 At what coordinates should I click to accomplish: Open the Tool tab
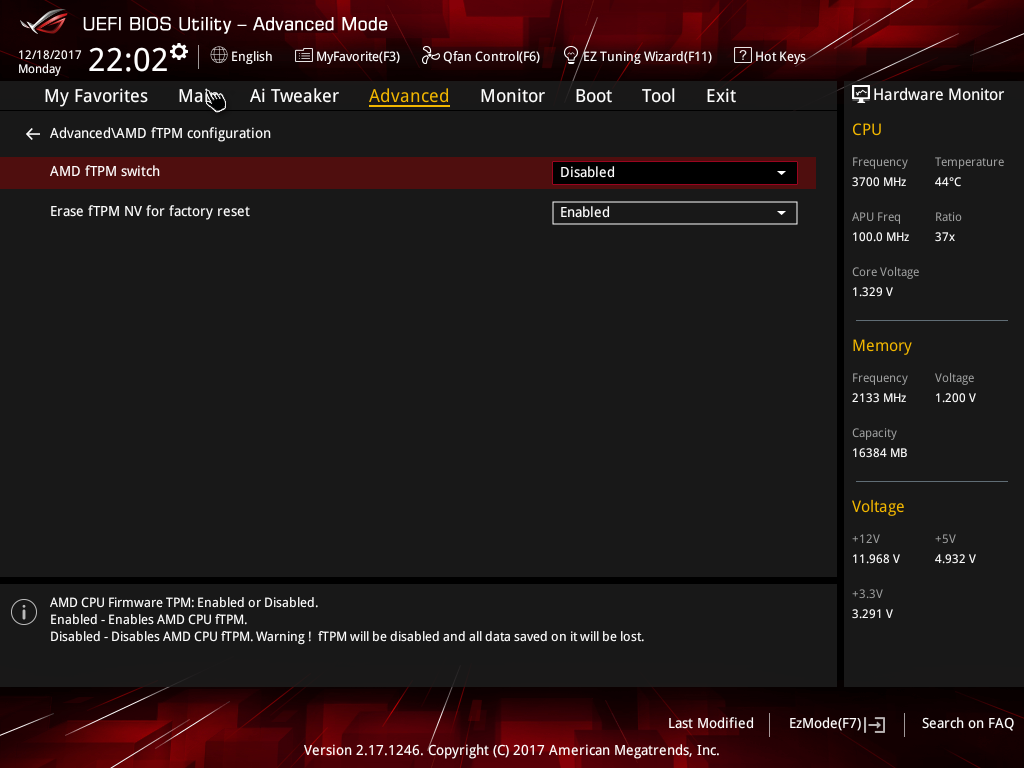[x=658, y=96]
